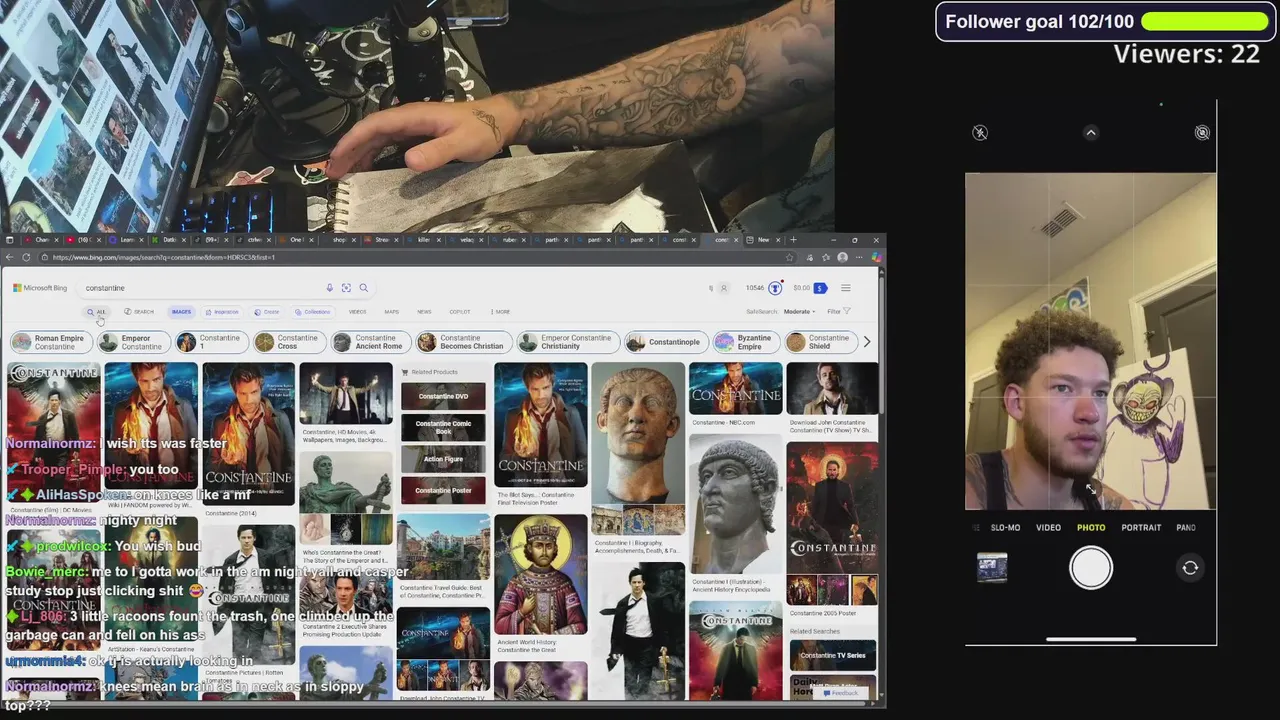Switch to the VIDEOS tab
This screenshot has width=1280, height=720.
point(357,312)
